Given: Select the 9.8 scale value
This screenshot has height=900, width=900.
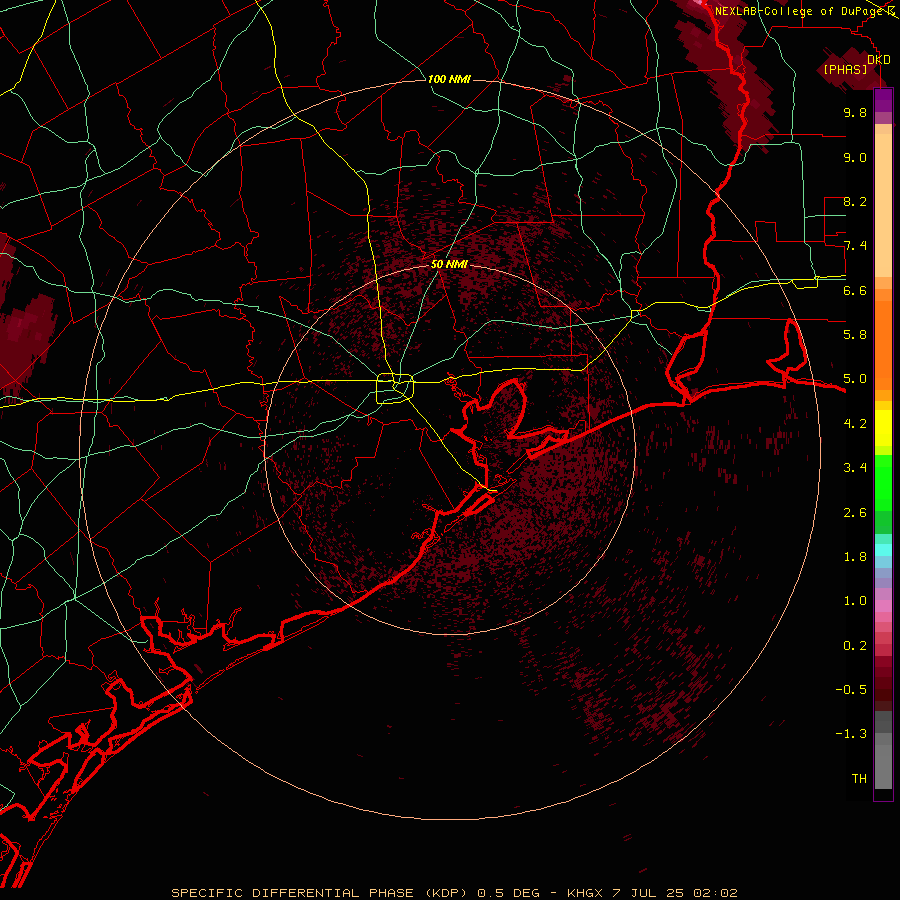Looking at the screenshot, I should [x=855, y=112].
